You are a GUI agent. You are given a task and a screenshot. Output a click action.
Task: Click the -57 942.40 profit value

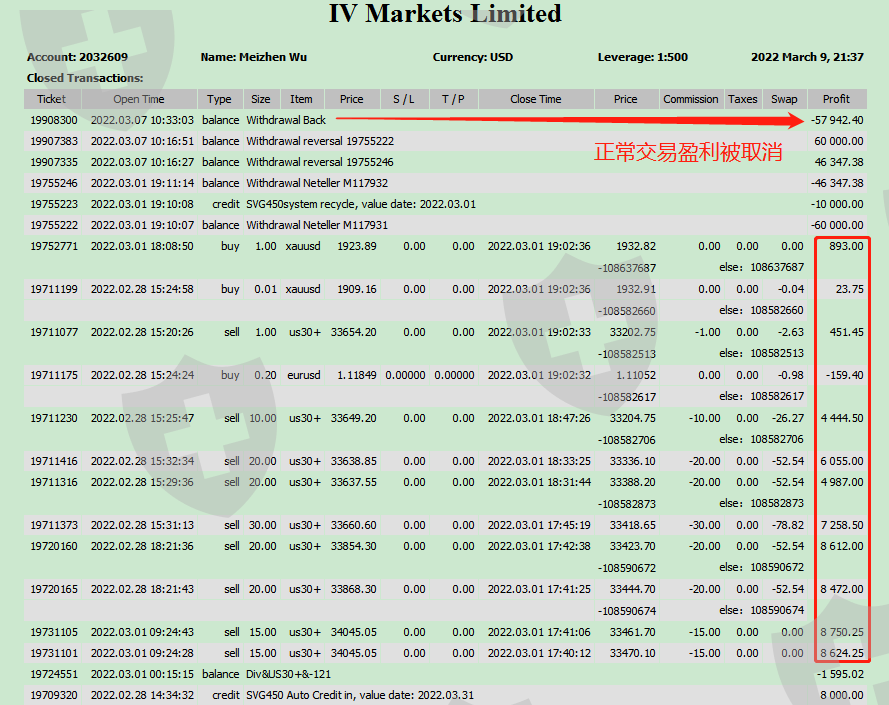tap(837, 120)
